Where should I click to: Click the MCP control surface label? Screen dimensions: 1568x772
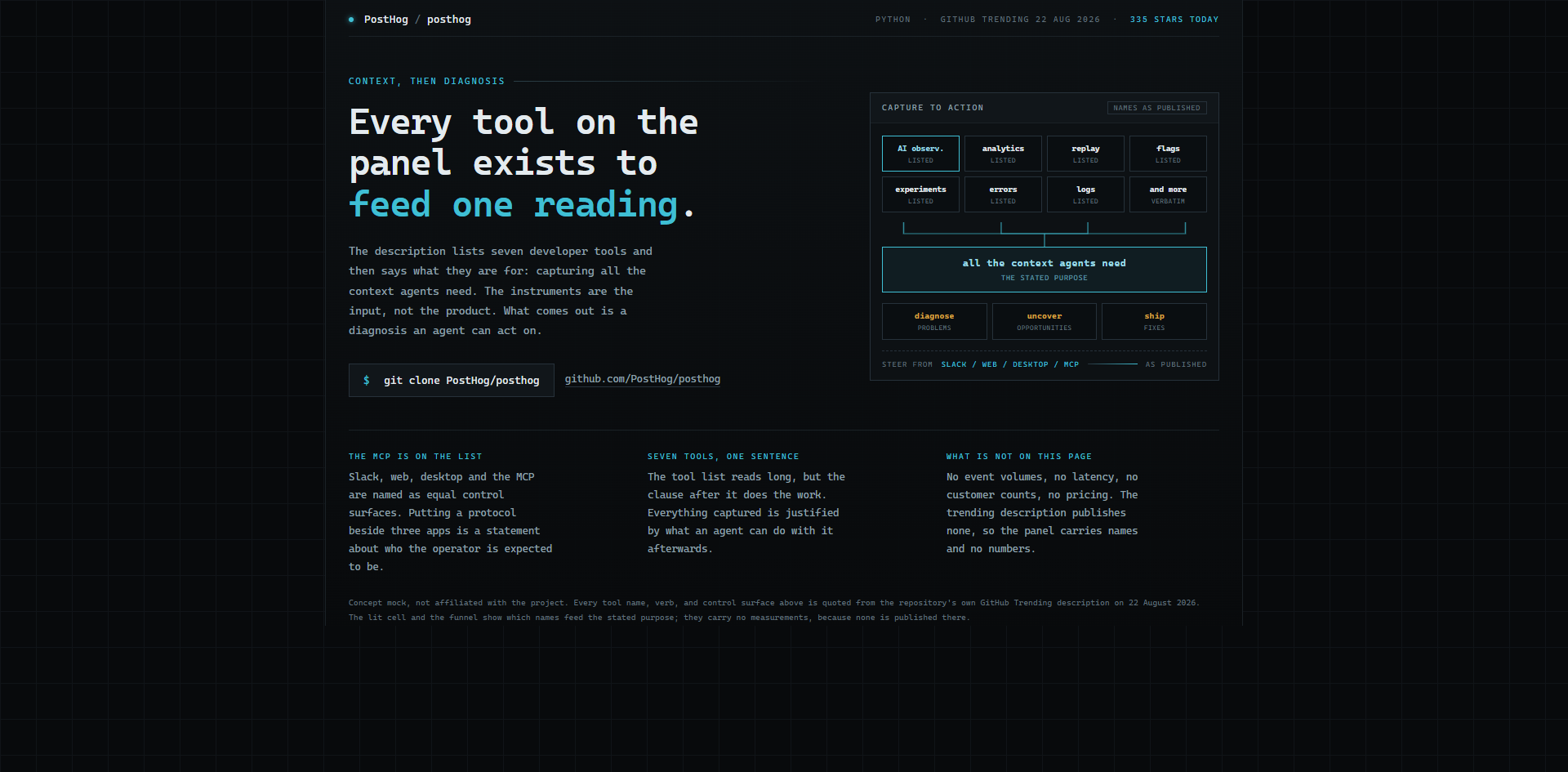coord(1071,364)
